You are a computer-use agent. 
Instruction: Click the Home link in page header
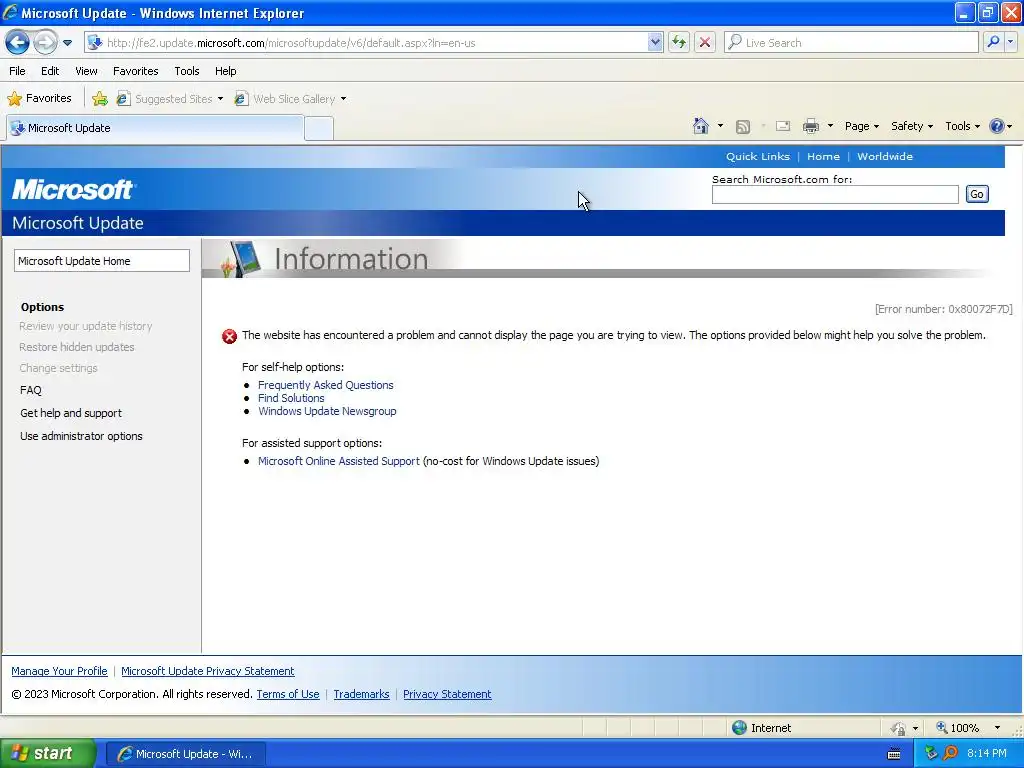823,157
